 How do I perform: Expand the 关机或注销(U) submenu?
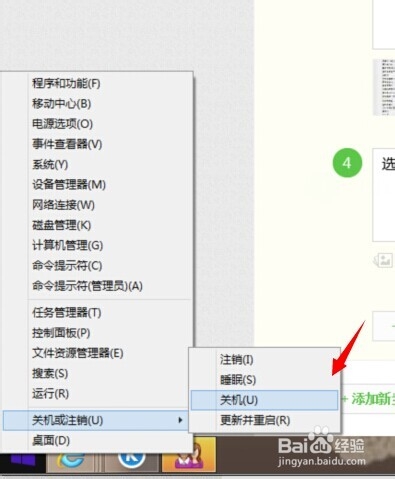[x=96, y=420]
